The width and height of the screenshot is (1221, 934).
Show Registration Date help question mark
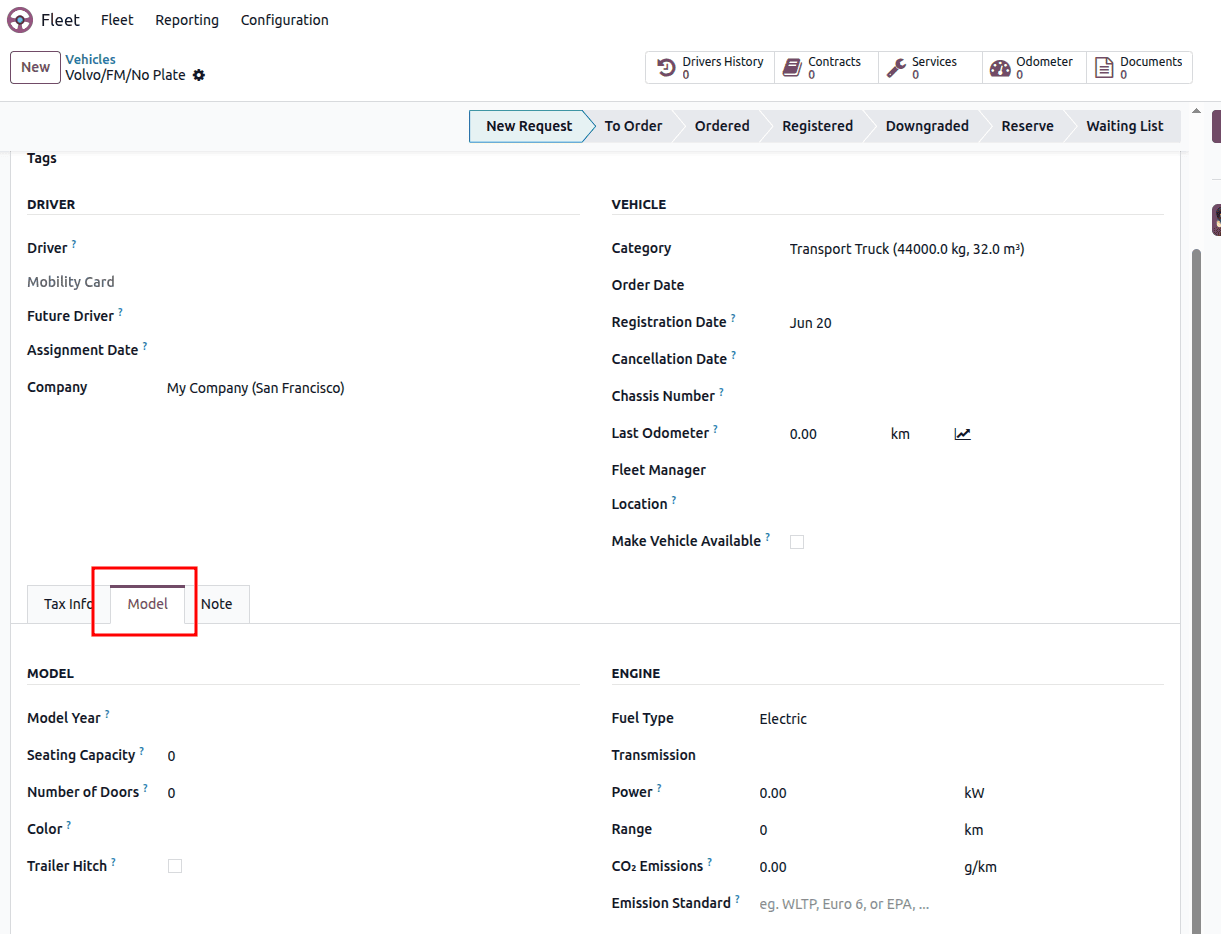(x=733, y=318)
